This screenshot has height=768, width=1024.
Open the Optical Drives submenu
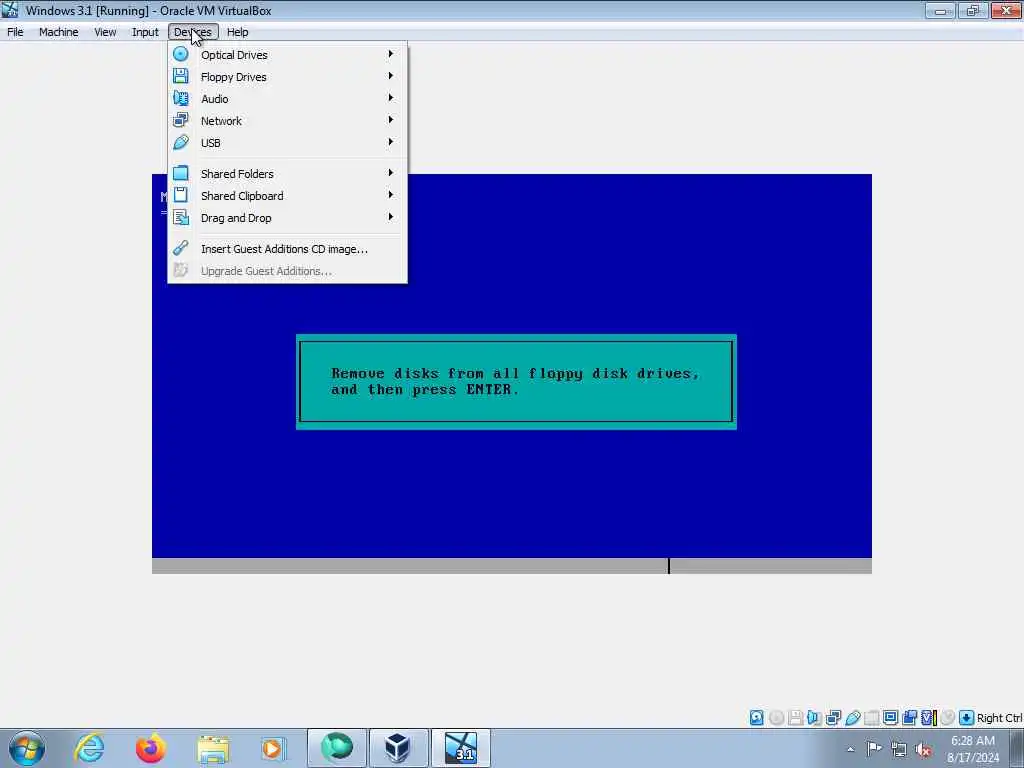[287, 55]
